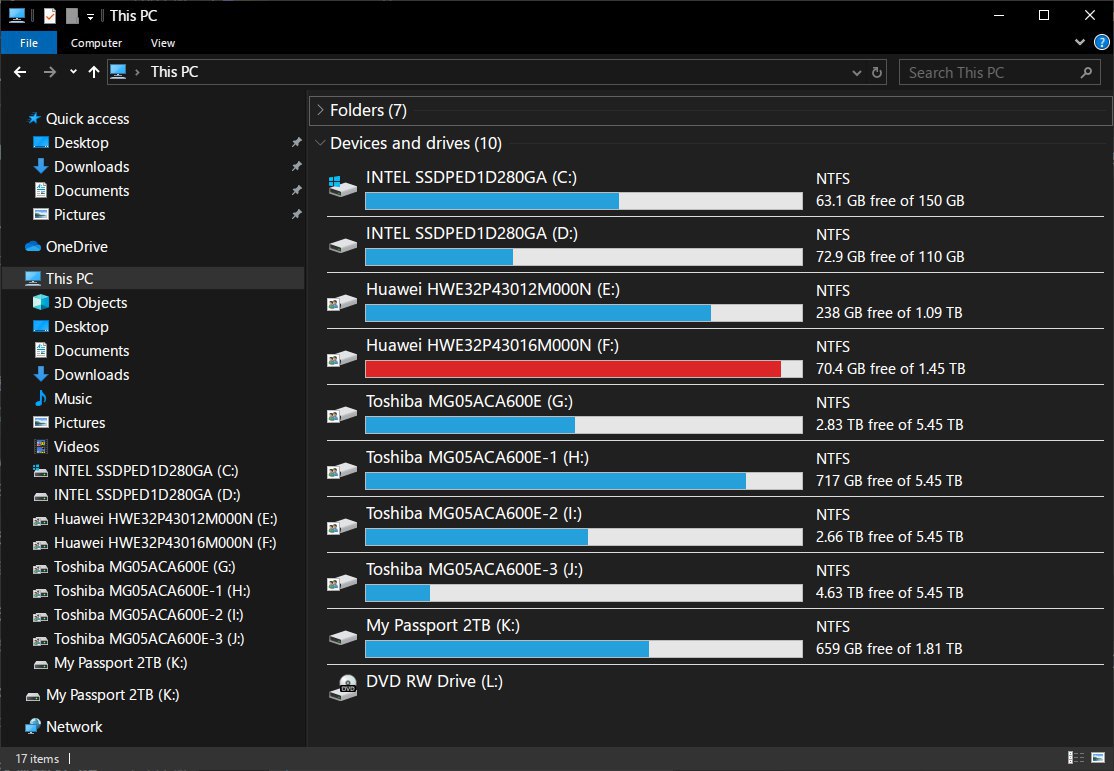Open Downloads under This PC in sidebar
The width and height of the screenshot is (1114, 771).
click(x=92, y=374)
